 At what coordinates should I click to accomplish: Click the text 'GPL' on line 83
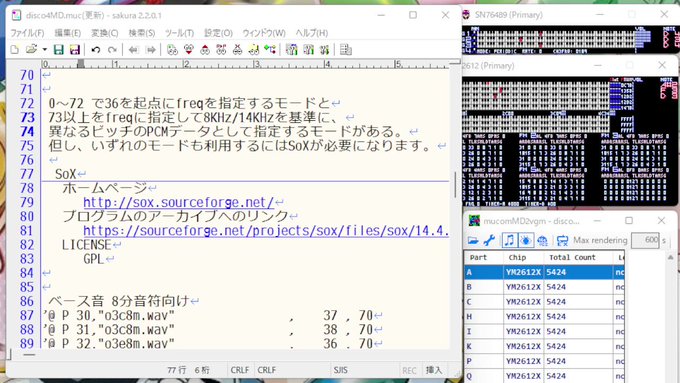(94, 259)
